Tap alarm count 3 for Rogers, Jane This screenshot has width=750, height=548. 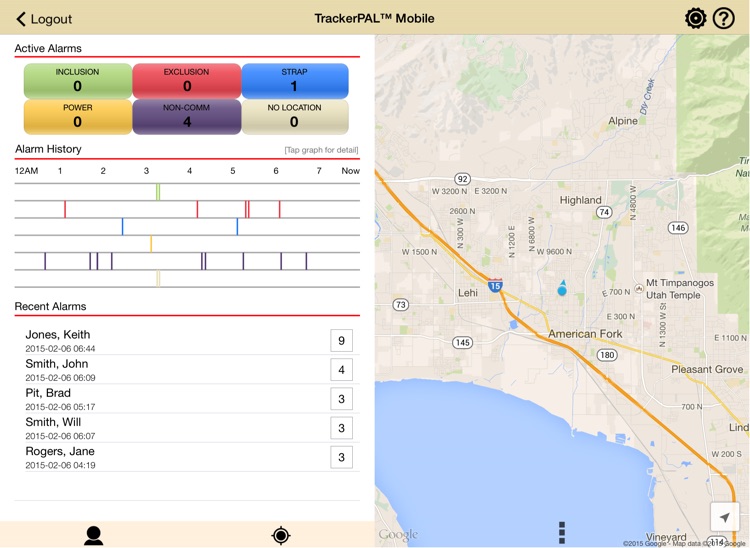tap(342, 457)
